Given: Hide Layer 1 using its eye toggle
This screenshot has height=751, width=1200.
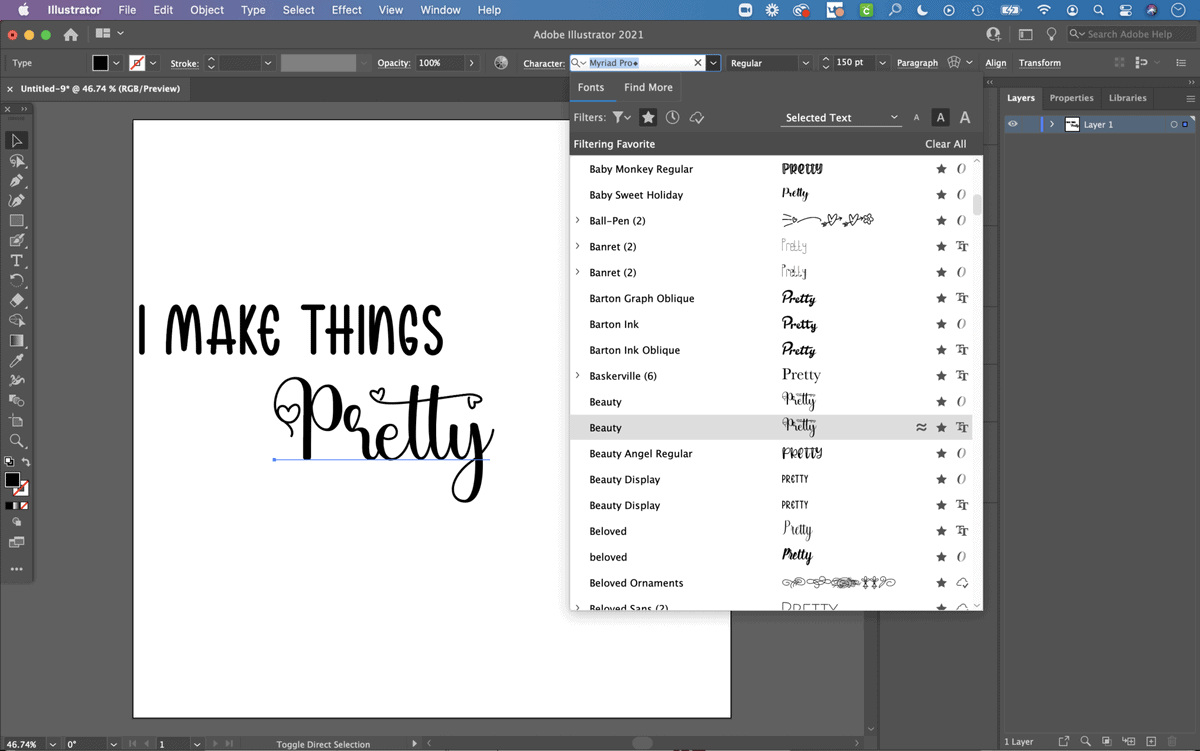Looking at the screenshot, I should (x=1011, y=124).
